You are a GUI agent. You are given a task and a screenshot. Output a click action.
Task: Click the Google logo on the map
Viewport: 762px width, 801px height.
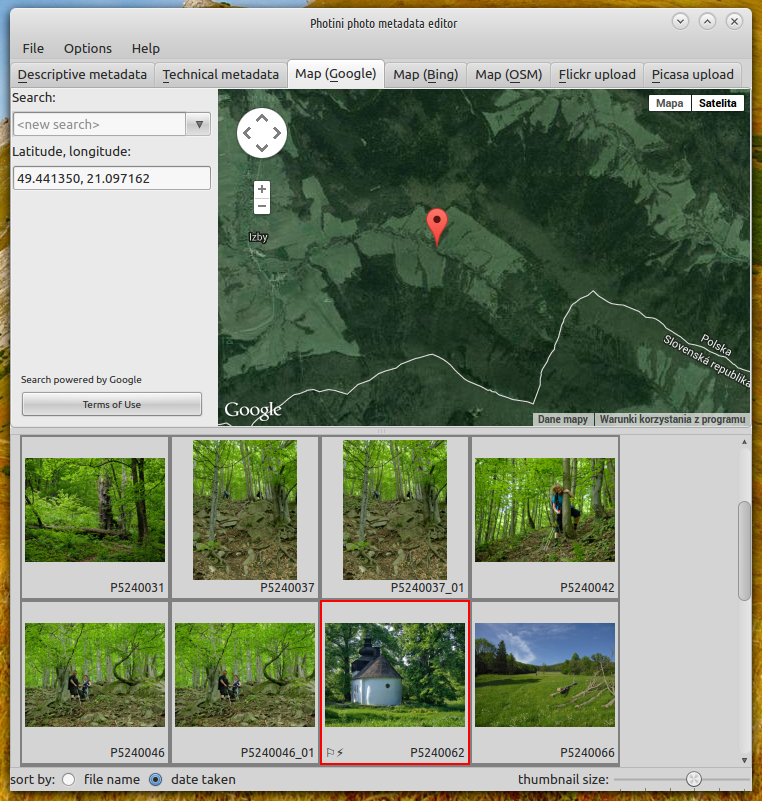click(253, 410)
